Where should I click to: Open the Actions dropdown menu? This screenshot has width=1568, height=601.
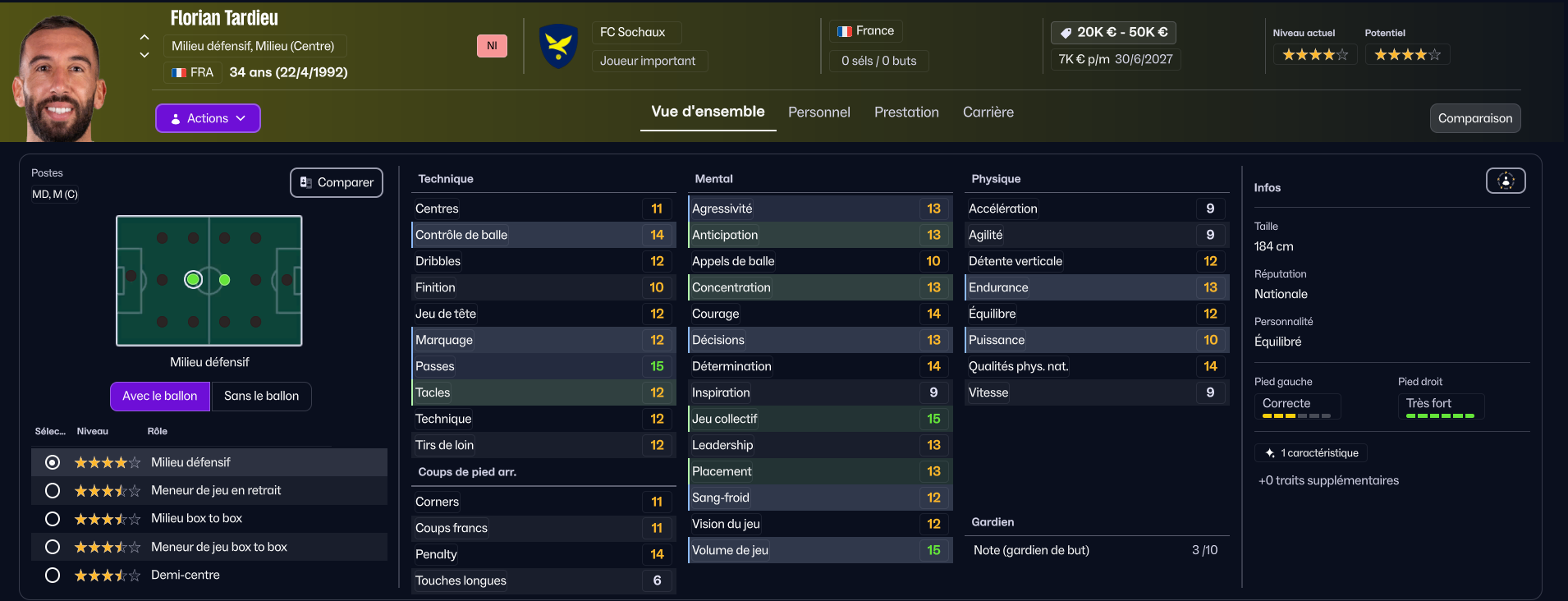tap(208, 118)
